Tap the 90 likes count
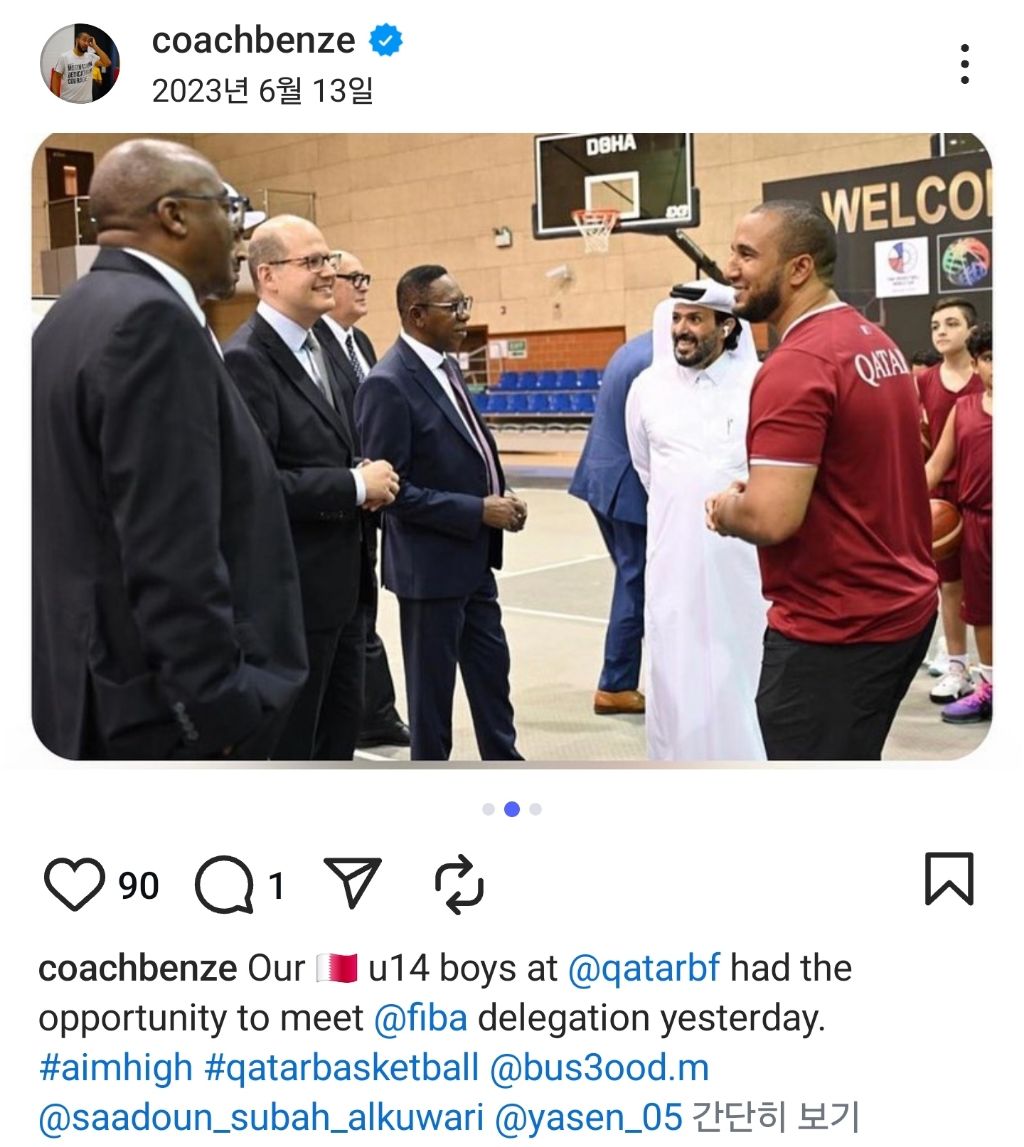Image resolution: width=1024 pixels, height=1147 pixels. click(138, 885)
